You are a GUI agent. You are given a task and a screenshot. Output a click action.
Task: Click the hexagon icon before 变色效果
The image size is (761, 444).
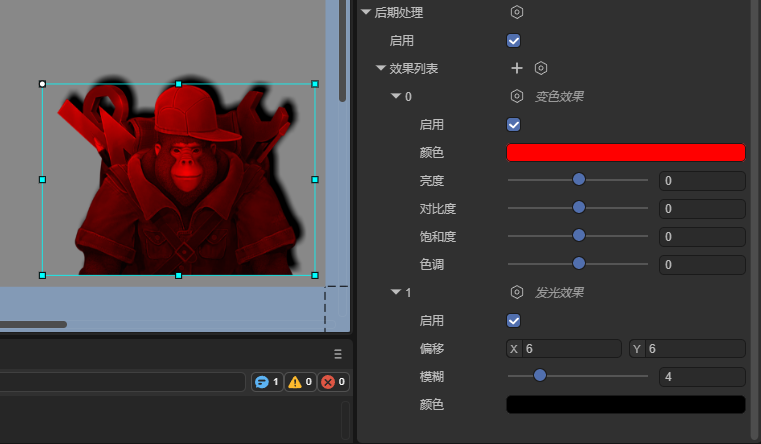click(517, 97)
